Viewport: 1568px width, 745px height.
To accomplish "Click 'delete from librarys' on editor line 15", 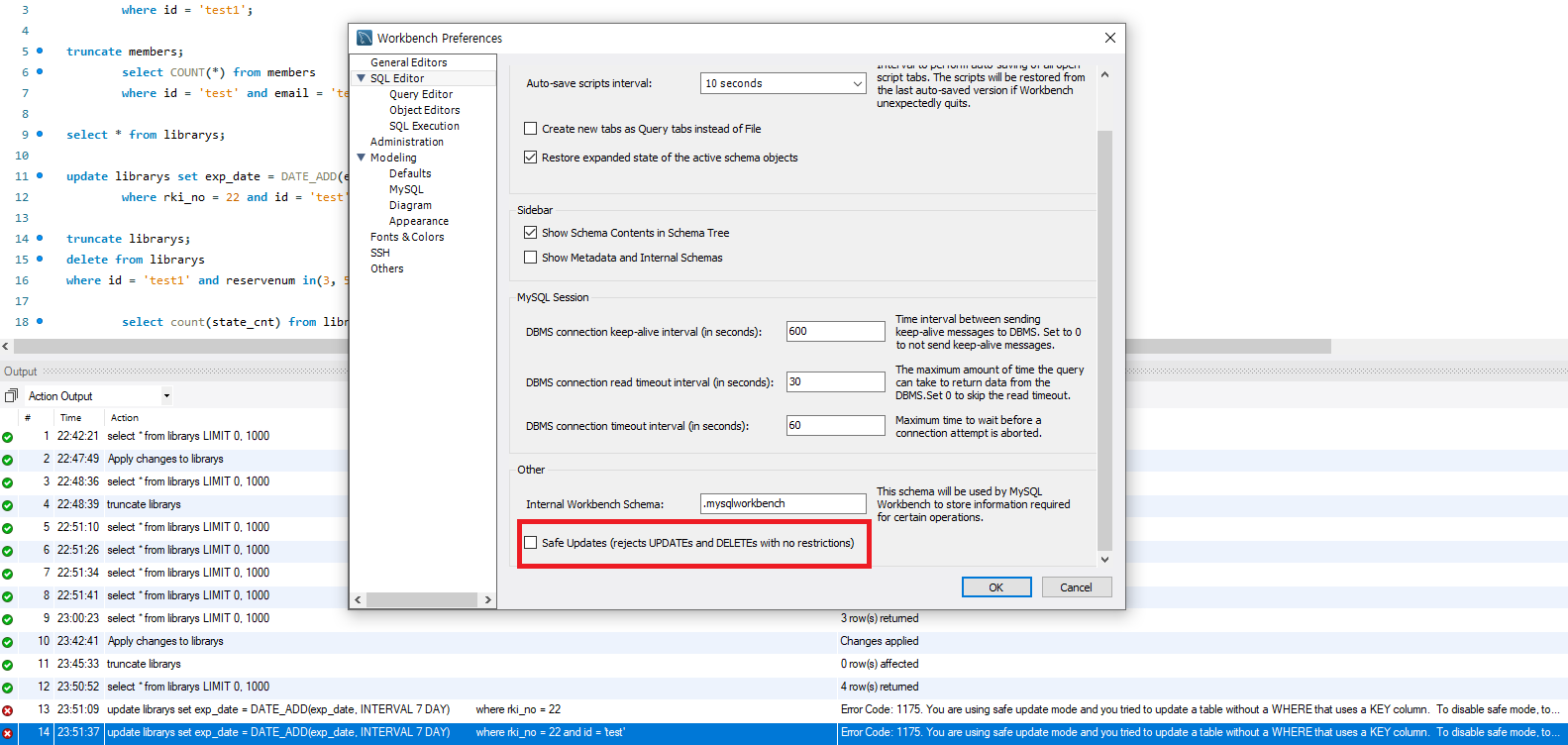I will point(136,260).
